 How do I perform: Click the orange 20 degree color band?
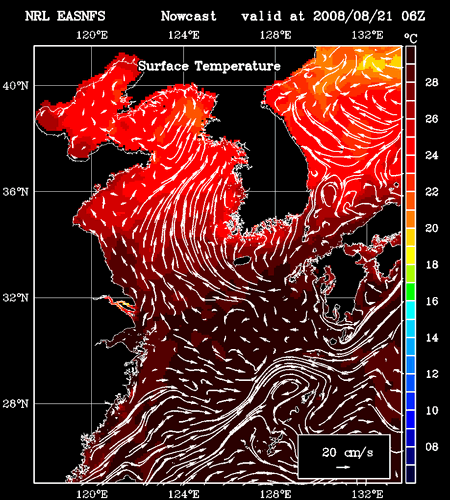(x=410, y=219)
